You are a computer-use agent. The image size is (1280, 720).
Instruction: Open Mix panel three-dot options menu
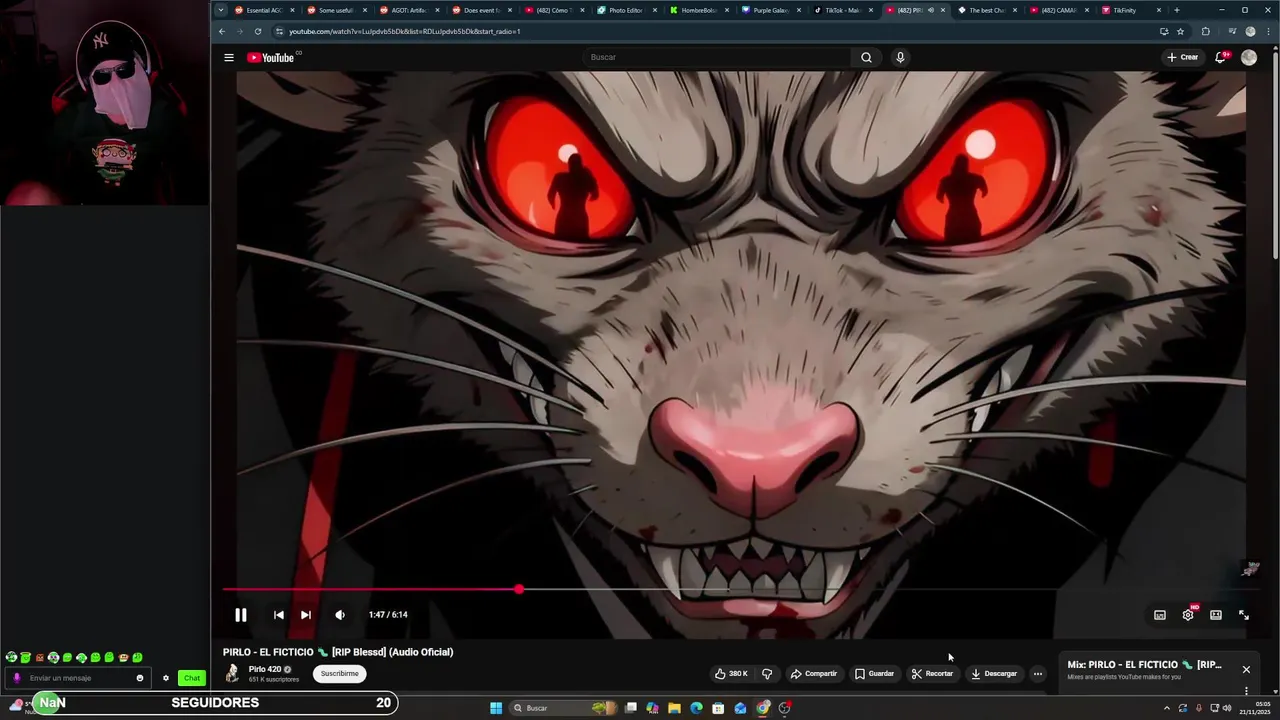(x=1246, y=690)
